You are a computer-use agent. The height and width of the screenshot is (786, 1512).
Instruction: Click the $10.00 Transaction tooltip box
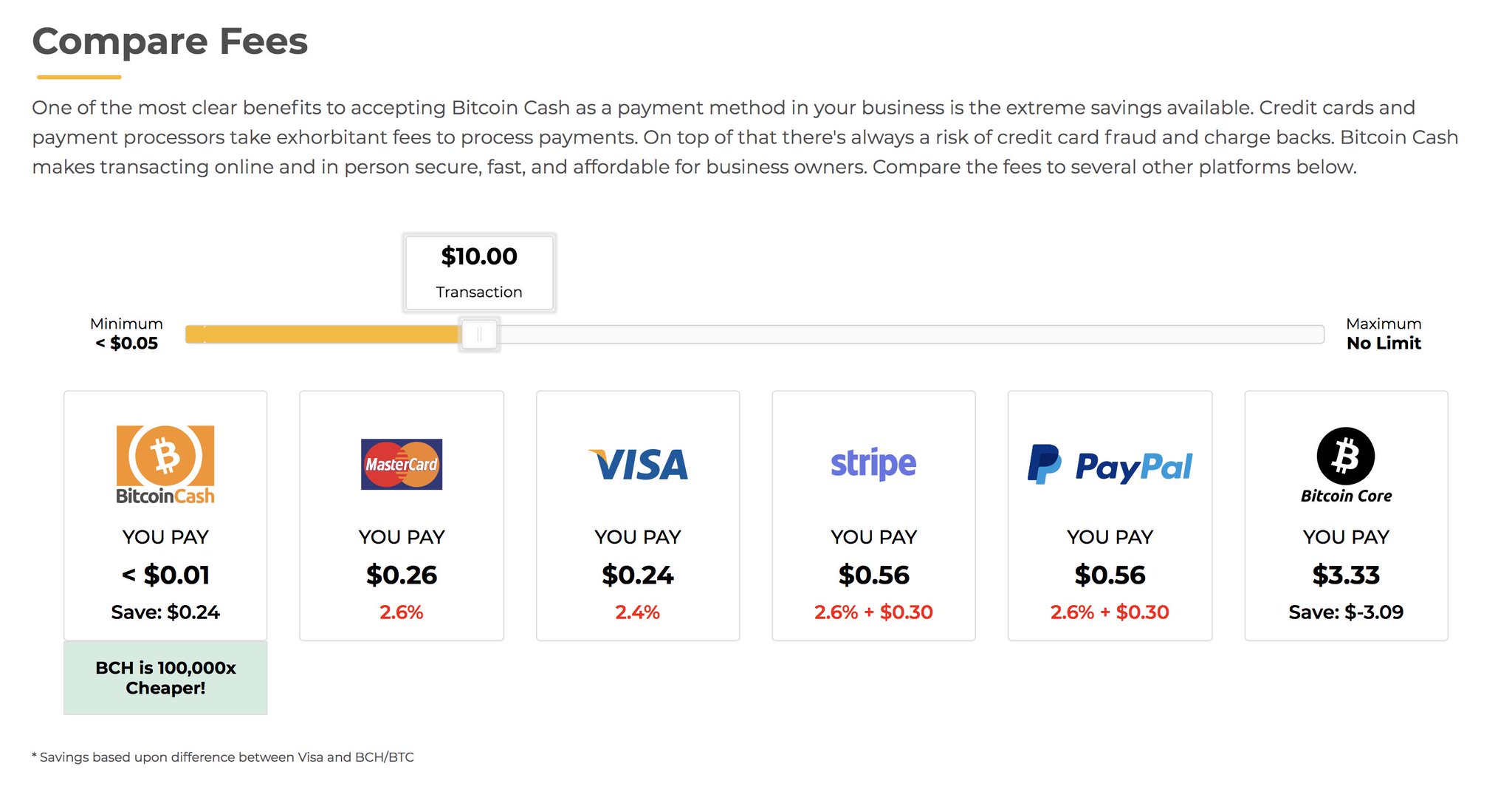click(479, 273)
